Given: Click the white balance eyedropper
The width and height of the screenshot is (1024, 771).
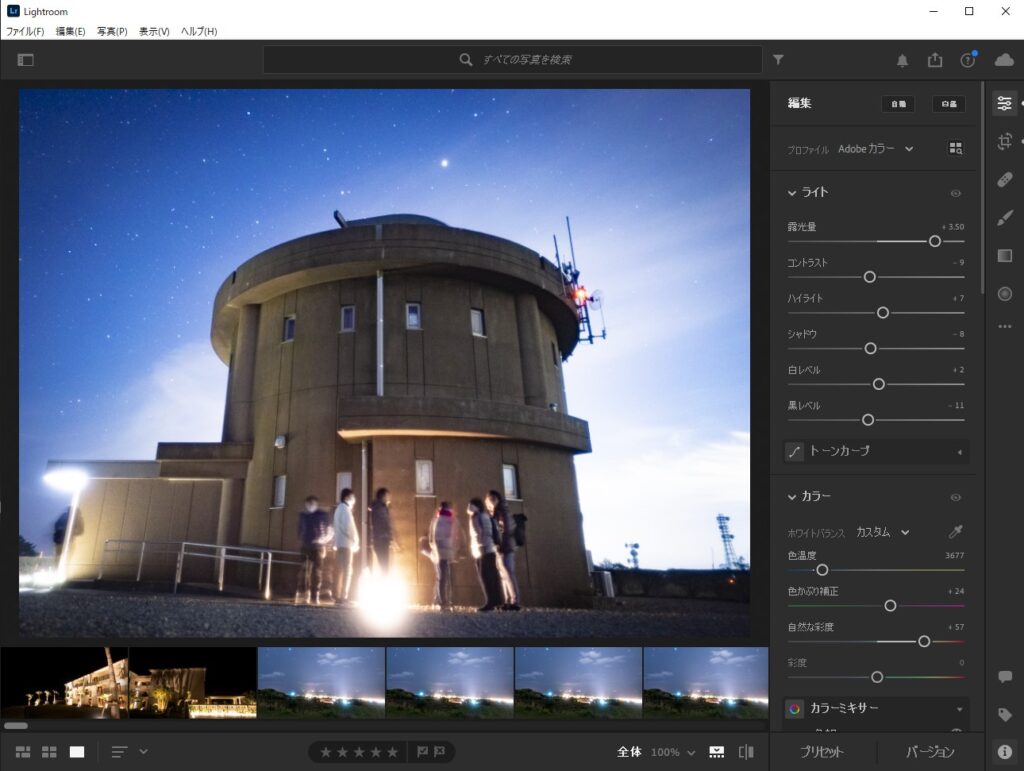Looking at the screenshot, I should [x=955, y=532].
